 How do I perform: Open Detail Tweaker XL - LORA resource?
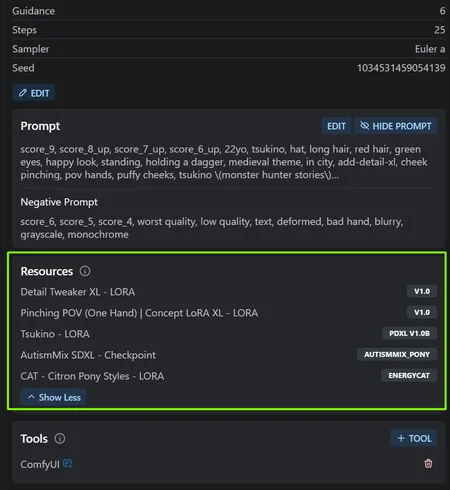(78, 292)
